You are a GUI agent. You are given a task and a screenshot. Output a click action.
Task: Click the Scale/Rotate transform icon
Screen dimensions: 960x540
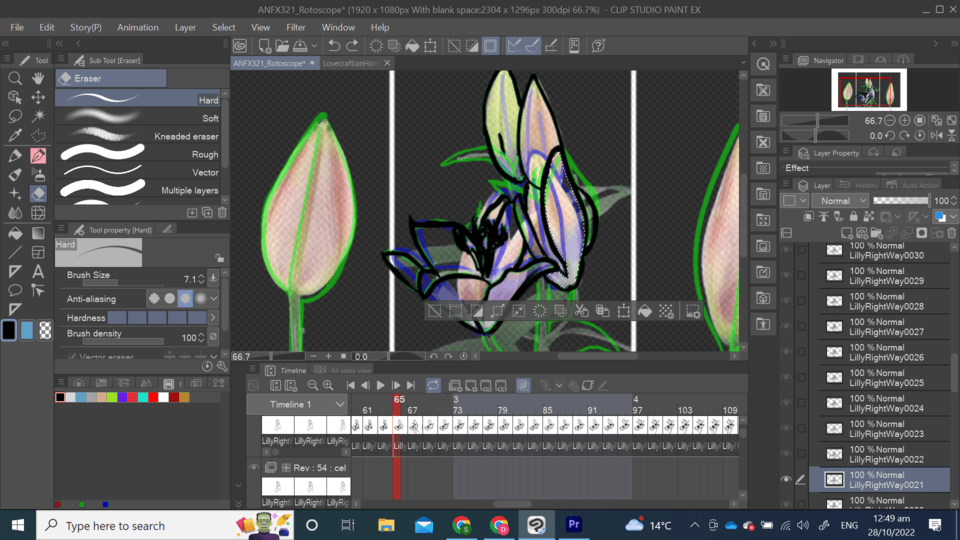coord(430,46)
